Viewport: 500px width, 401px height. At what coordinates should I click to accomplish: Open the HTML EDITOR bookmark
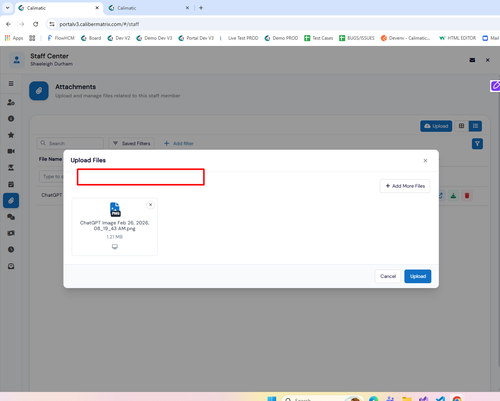(x=457, y=38)
